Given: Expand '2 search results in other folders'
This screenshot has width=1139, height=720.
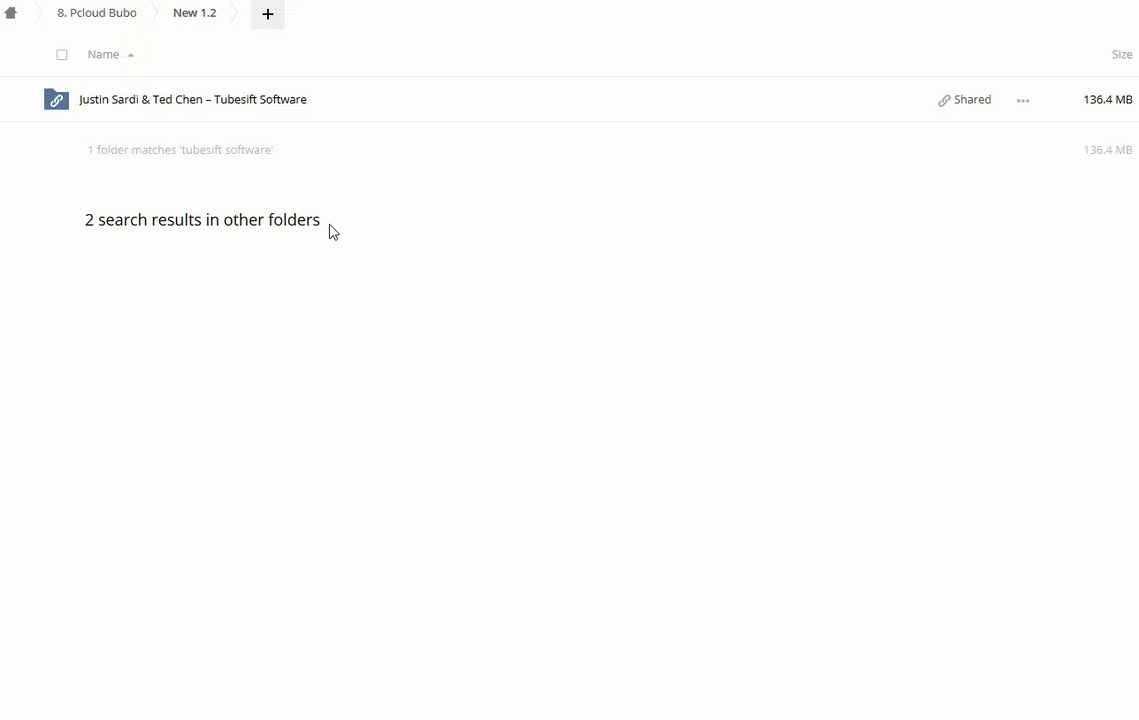Looking at the screenshot, I should click(202, 220).
